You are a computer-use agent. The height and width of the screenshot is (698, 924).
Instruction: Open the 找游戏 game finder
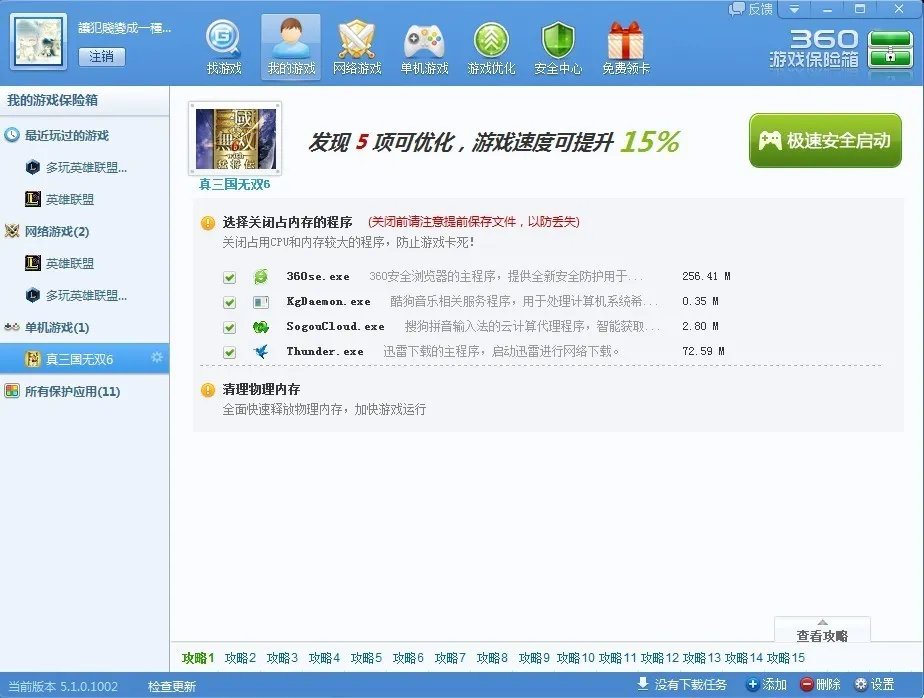point(223,45)
